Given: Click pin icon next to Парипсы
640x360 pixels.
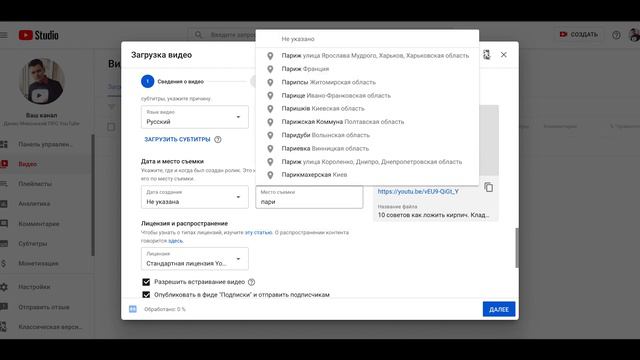Looking at the screenshot, I should click(270, 82).
